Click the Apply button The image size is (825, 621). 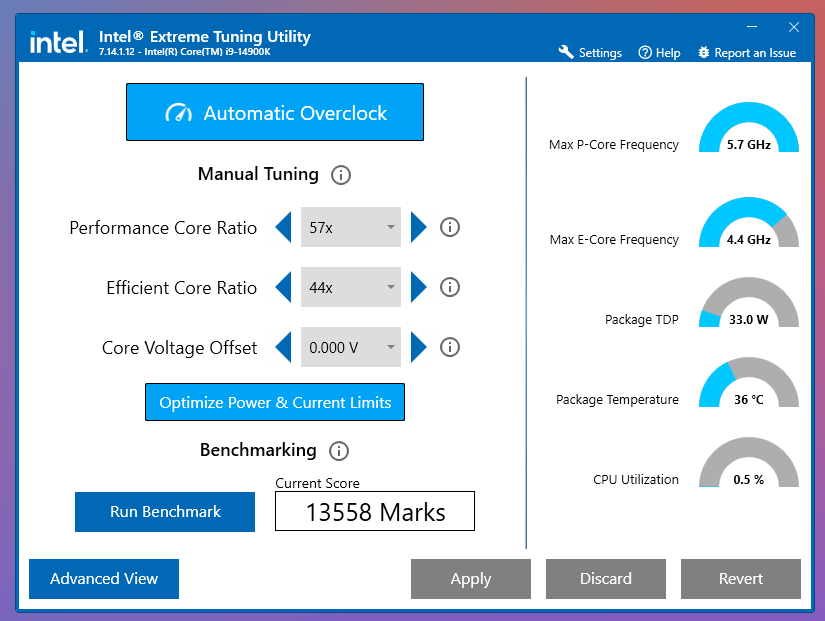(x=471, y=579)
